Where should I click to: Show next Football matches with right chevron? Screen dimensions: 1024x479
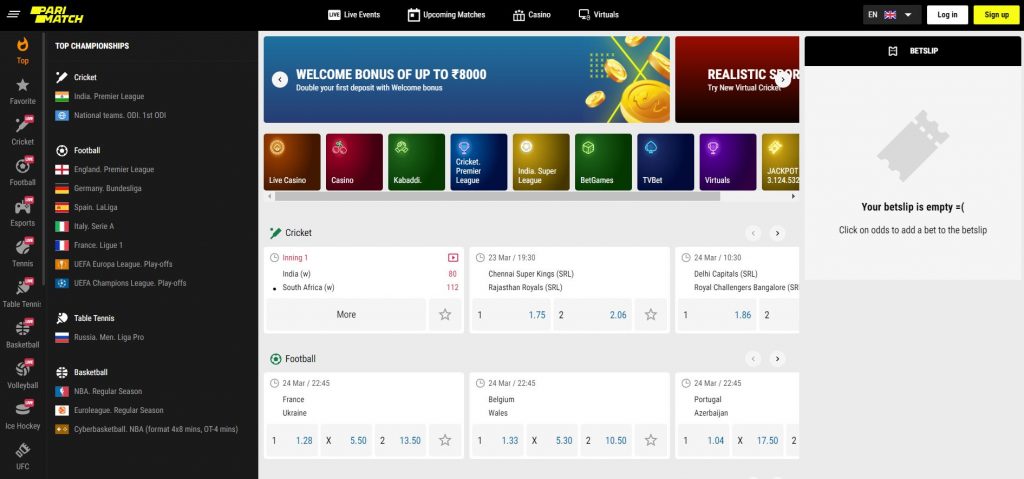776,359
